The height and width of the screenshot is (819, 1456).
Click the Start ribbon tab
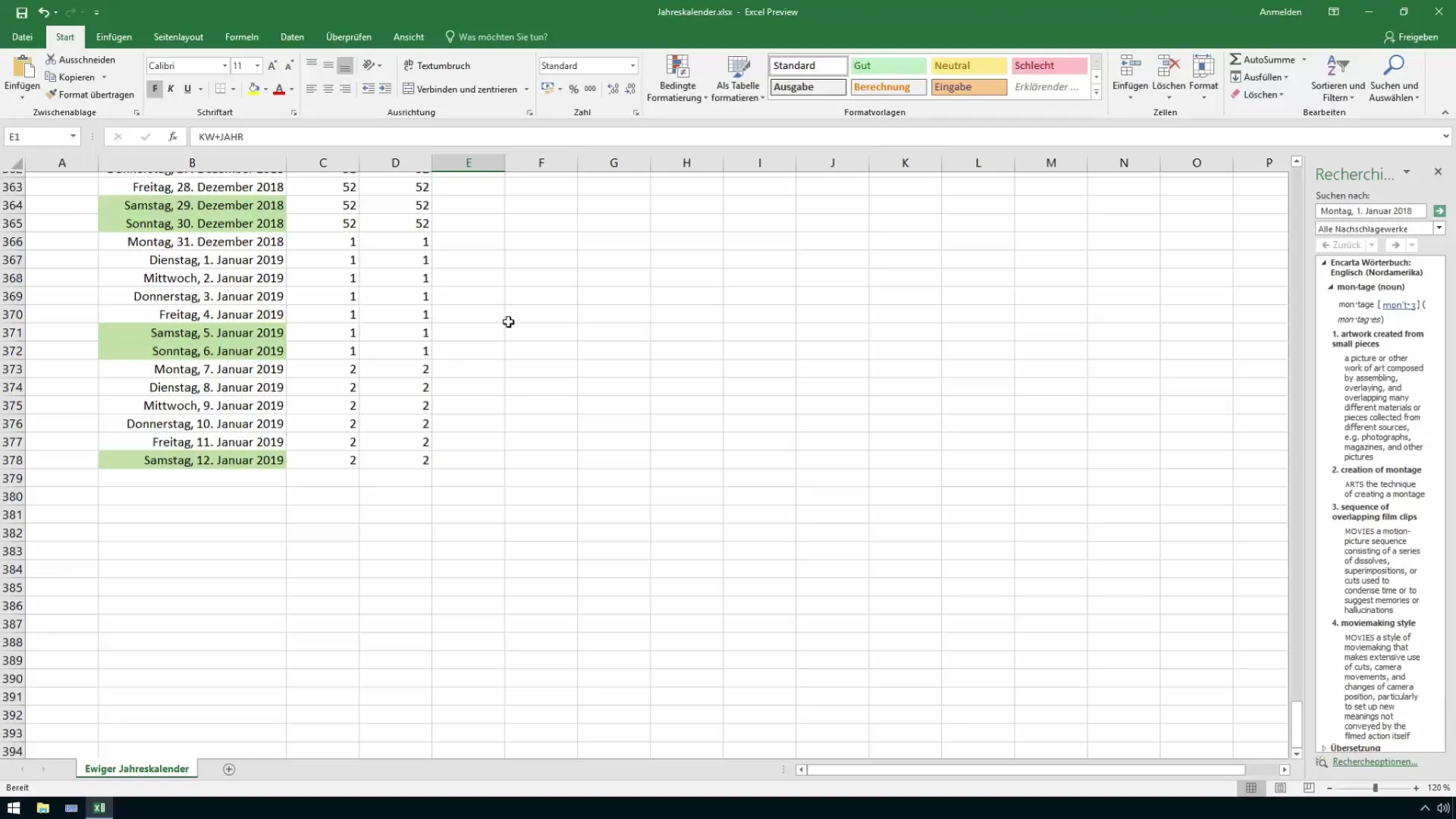click(x=64, y=37)
